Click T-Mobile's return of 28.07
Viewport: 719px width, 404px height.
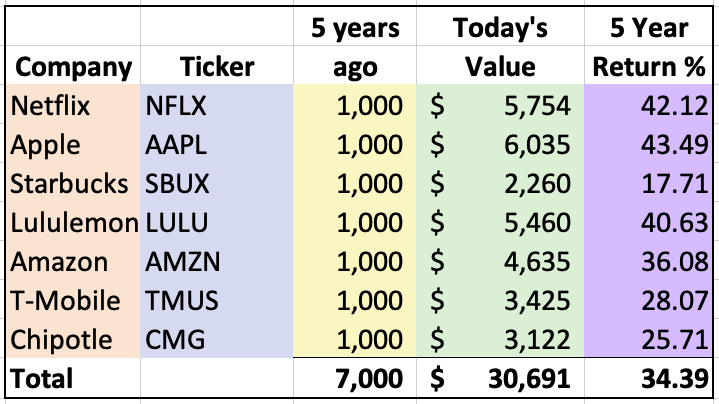click(x=648, y=300)
